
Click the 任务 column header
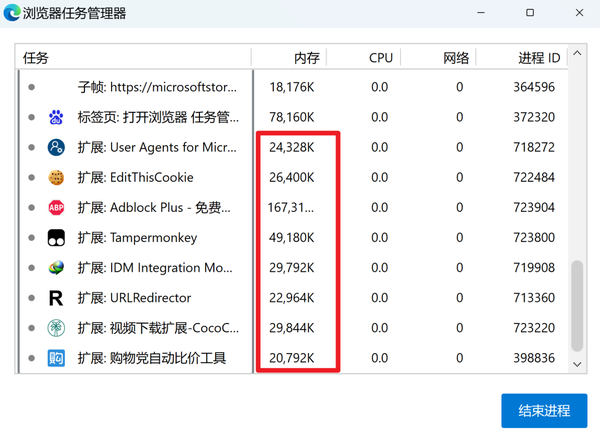134,58
